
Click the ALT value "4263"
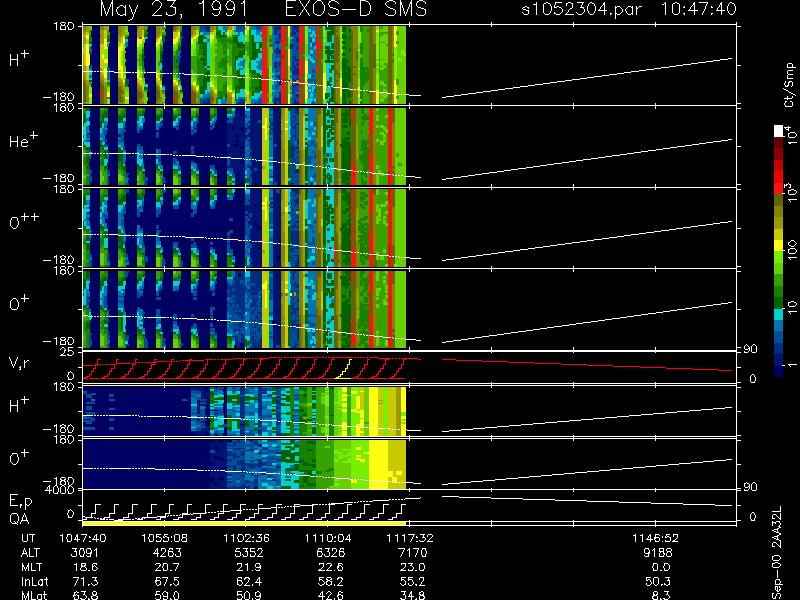point(165,553)
